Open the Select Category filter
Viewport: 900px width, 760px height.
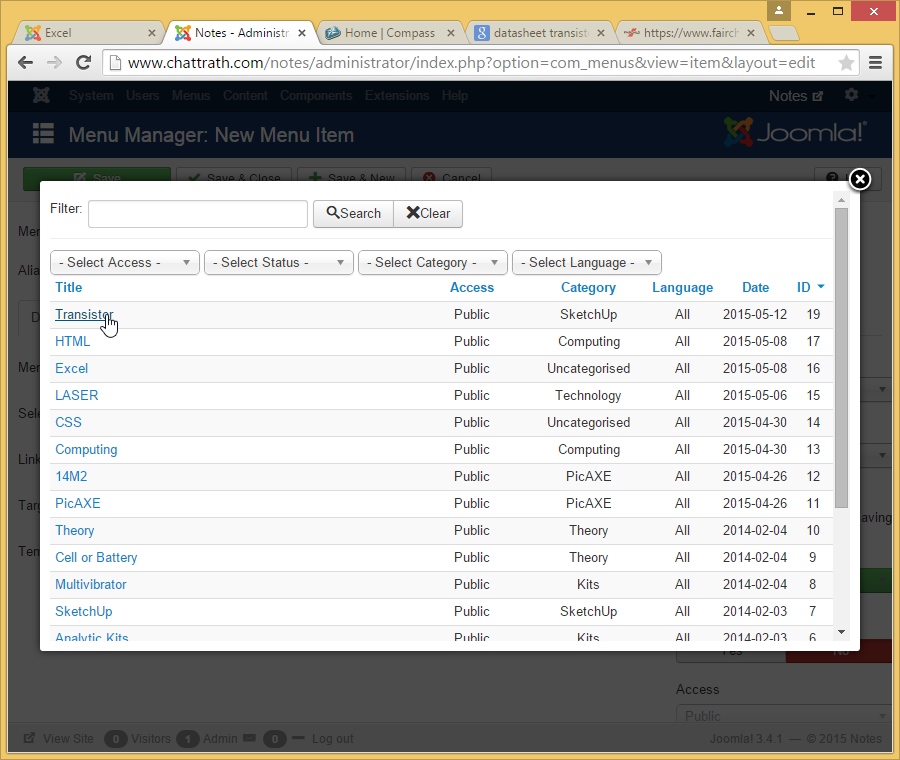coord(433,262)
